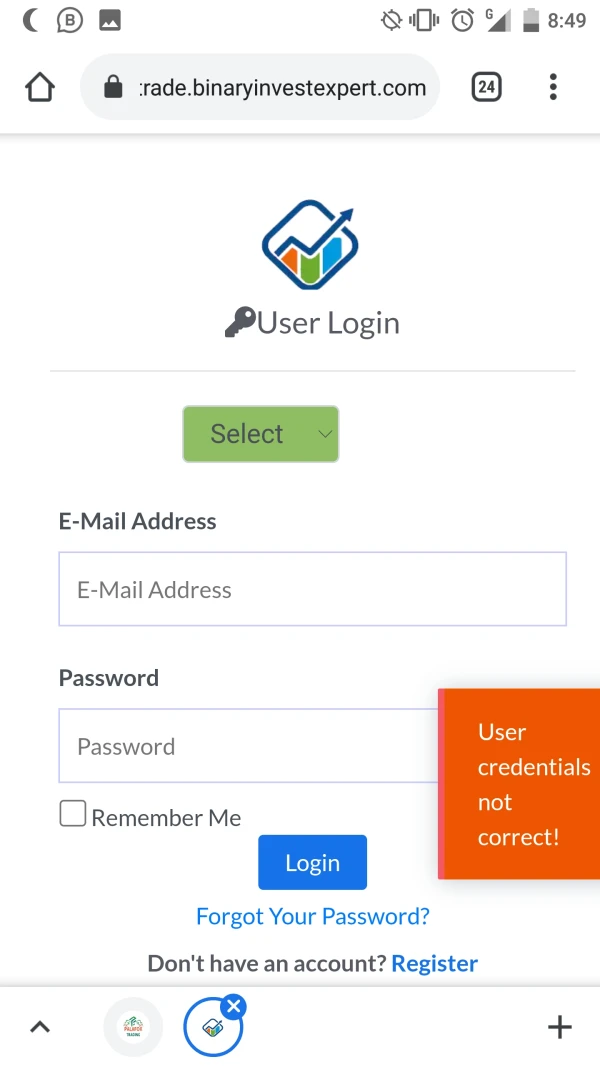Focus the E-Mail Address input field
Screen dimensions: 600x1067
pyautogui.click(x=312, y=589)
